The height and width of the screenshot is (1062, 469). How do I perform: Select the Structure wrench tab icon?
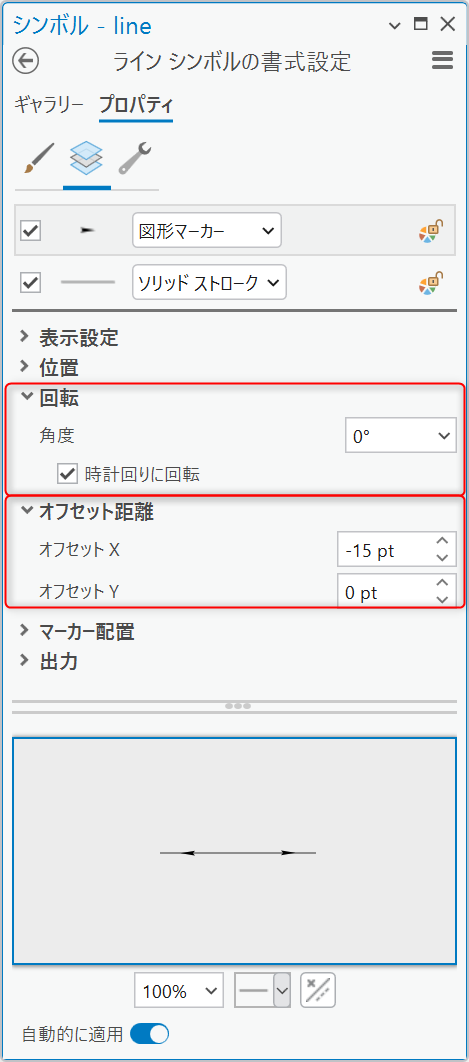pyautogui.click(x=135, y=158)
